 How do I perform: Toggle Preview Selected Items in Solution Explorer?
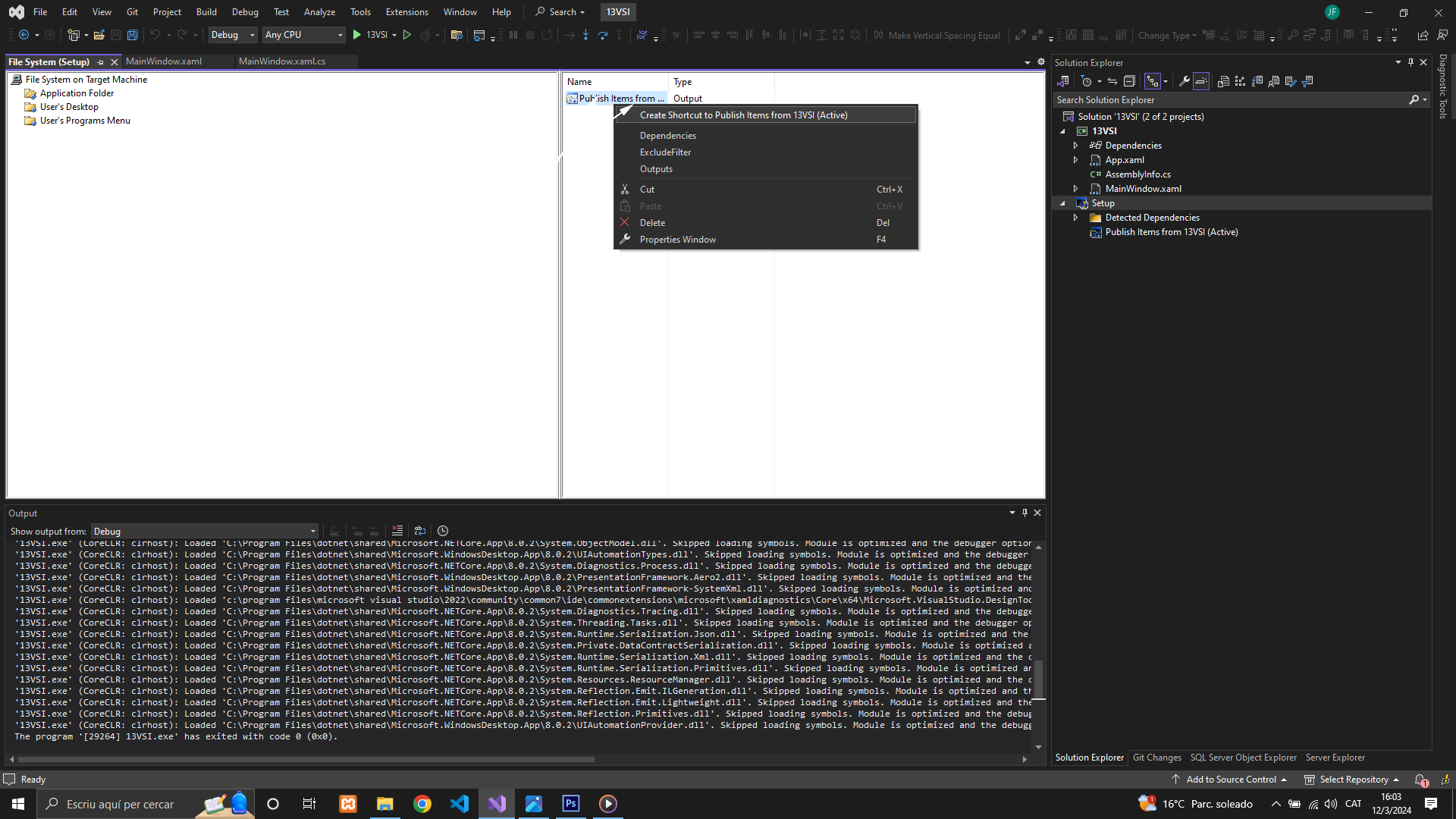(1201, 81)
